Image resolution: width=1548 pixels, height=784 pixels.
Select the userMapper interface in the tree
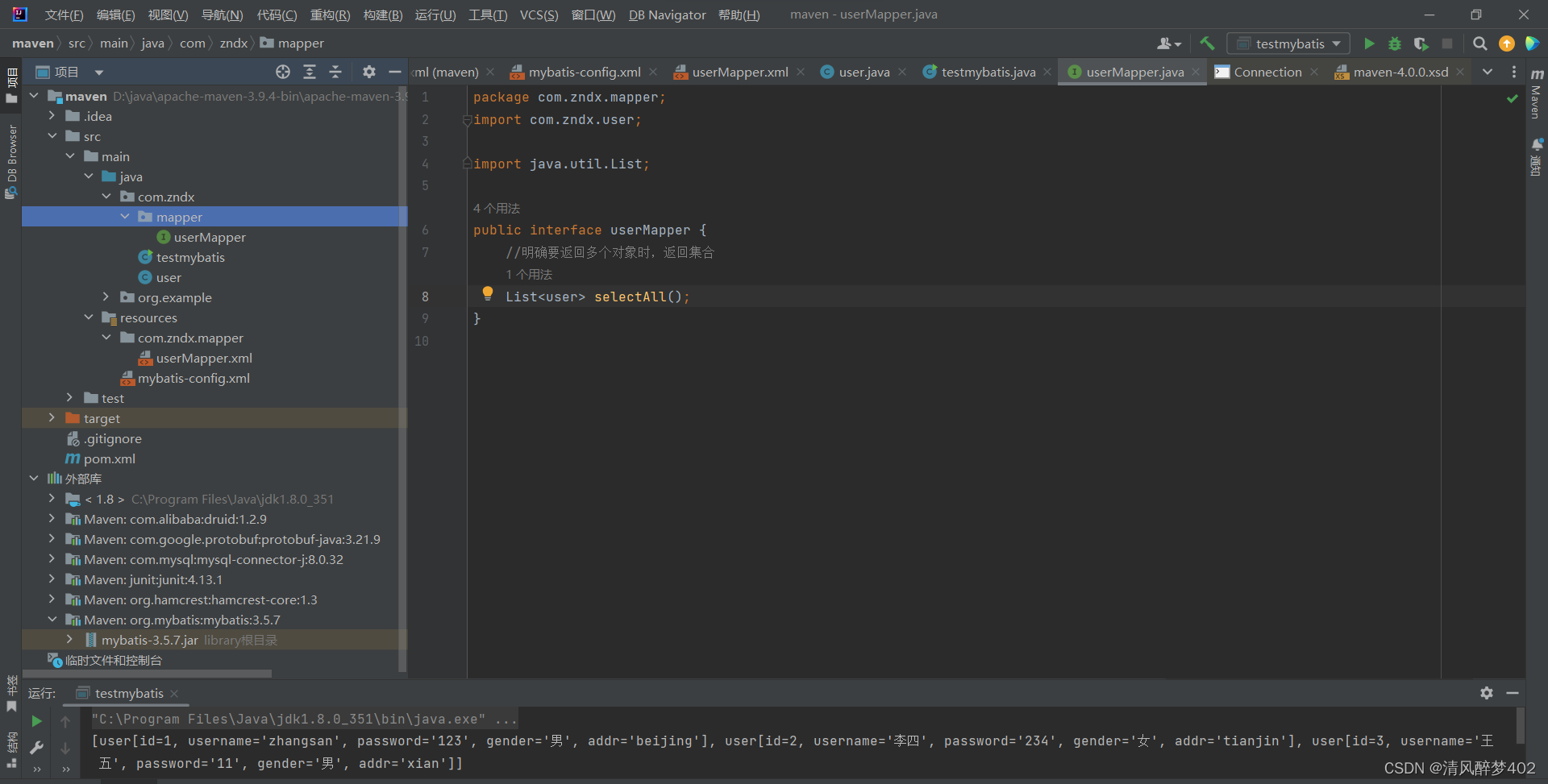[210, 237]
